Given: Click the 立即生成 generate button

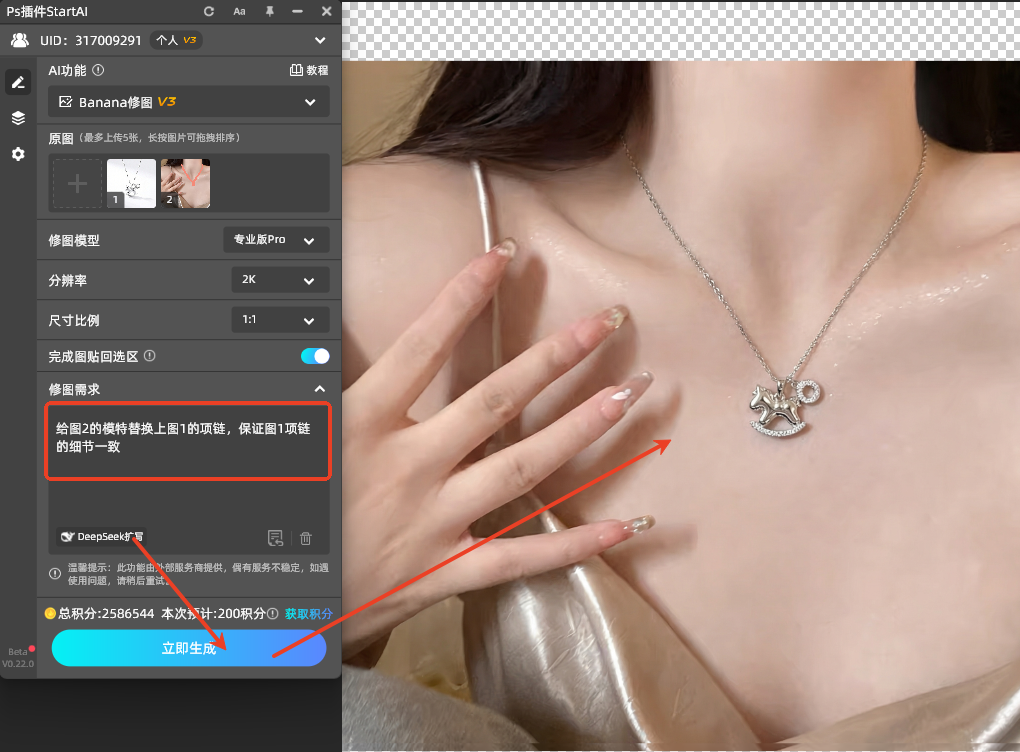Looking at the screenshot, I should click(189, 648).
